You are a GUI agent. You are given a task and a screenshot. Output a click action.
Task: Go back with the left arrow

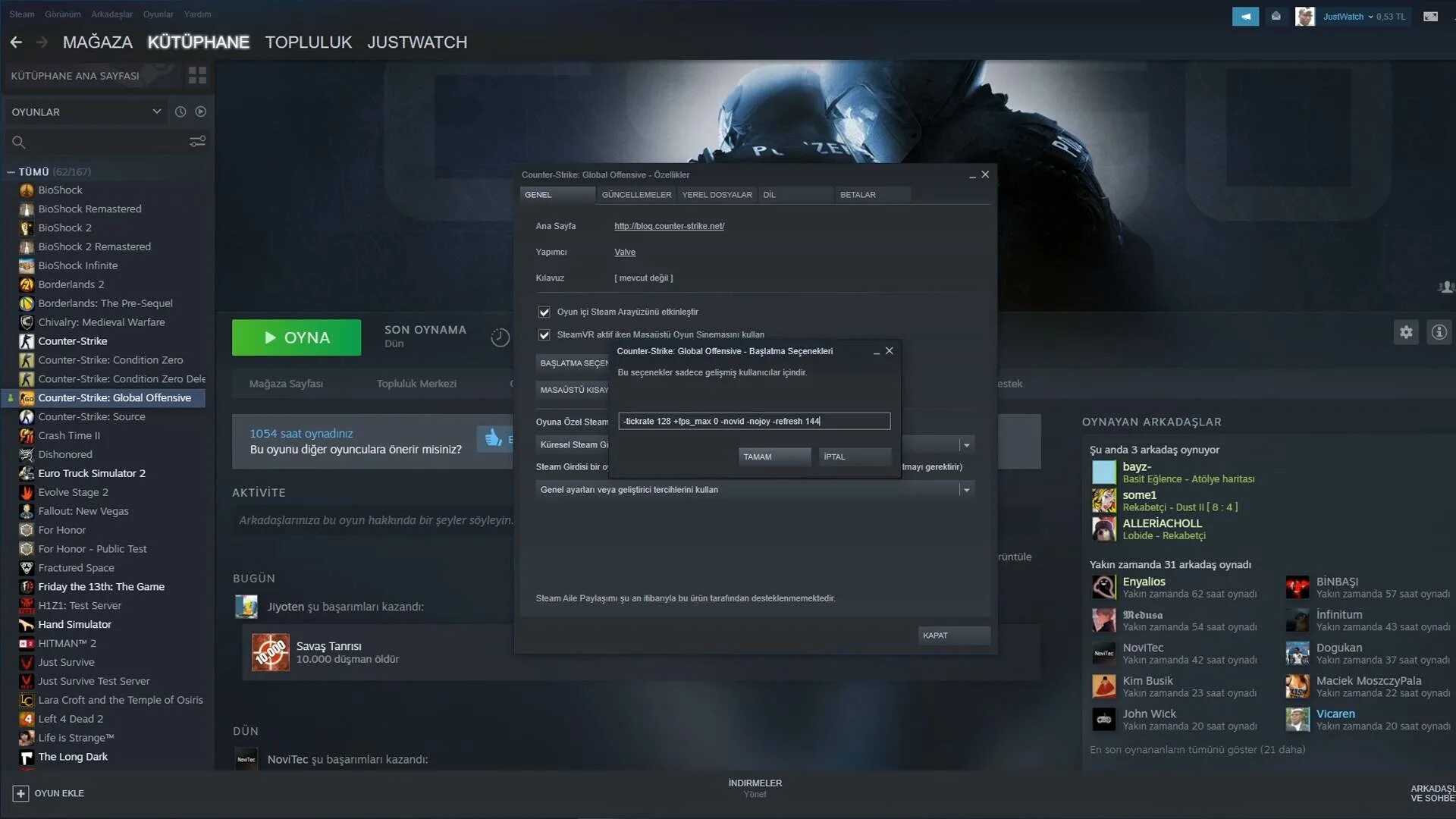16,42
